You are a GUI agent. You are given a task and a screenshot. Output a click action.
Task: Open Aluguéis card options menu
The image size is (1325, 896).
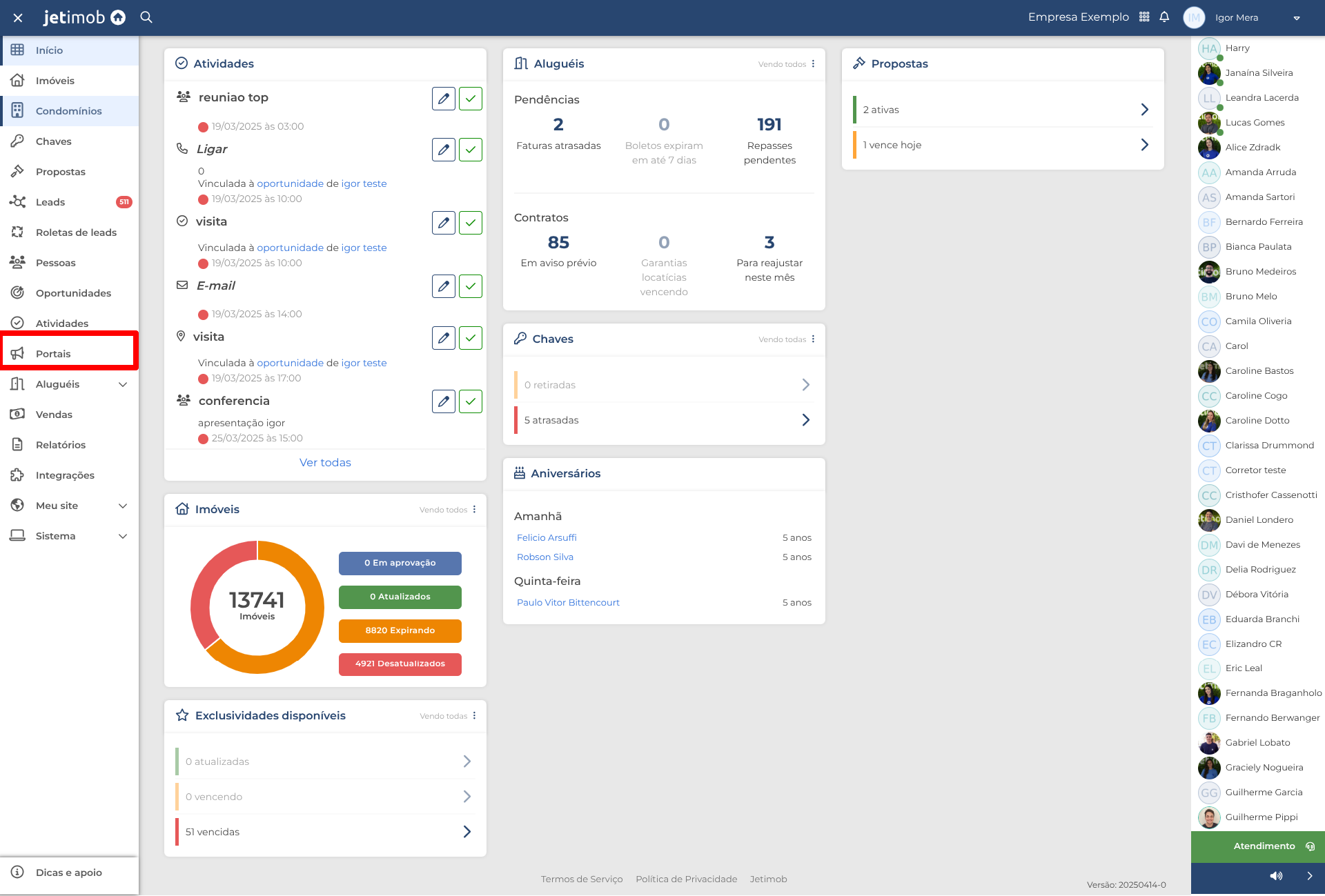(813, 63)
